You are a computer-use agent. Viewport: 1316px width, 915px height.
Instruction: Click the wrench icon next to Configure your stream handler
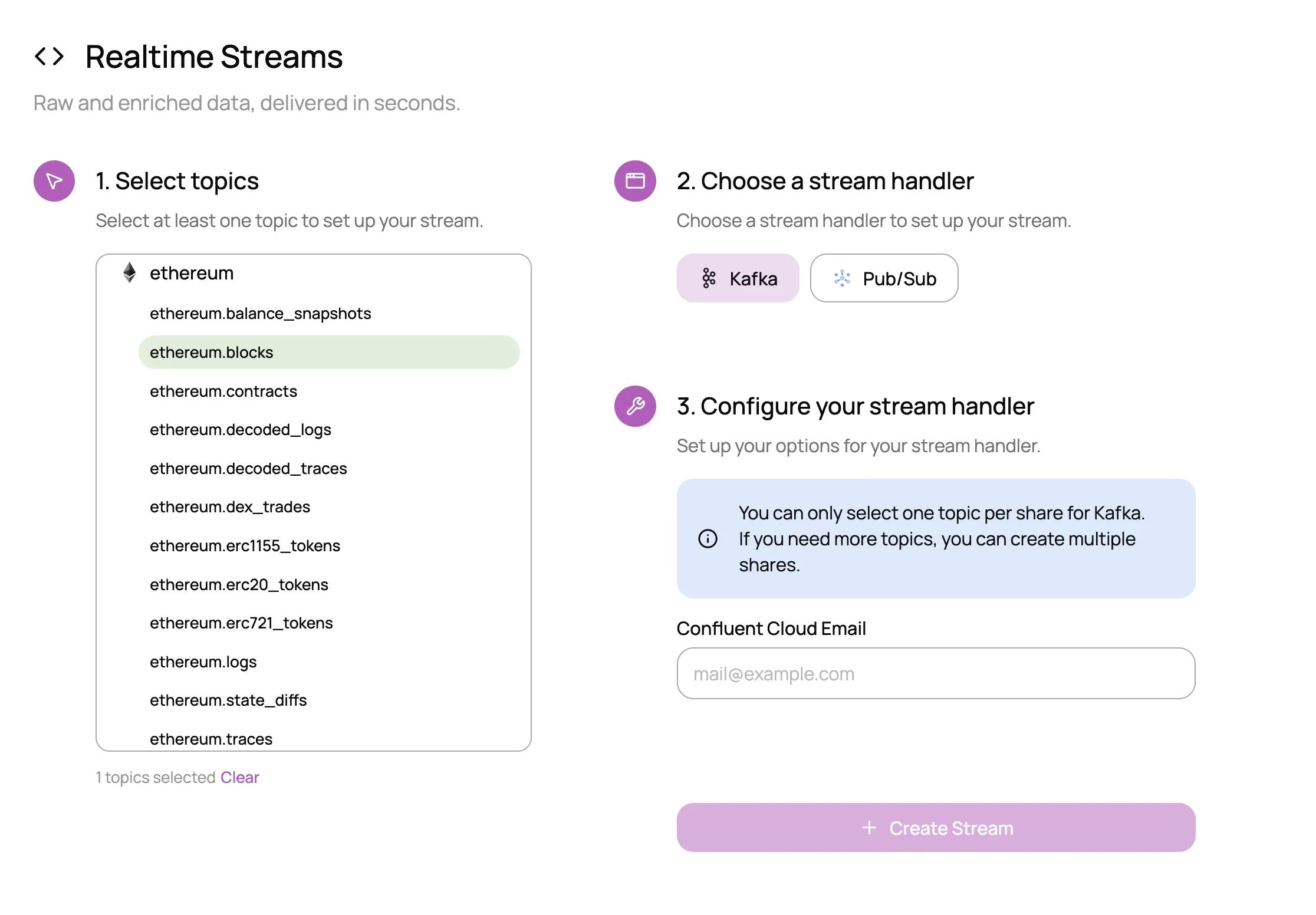click(x=634, y=406)
